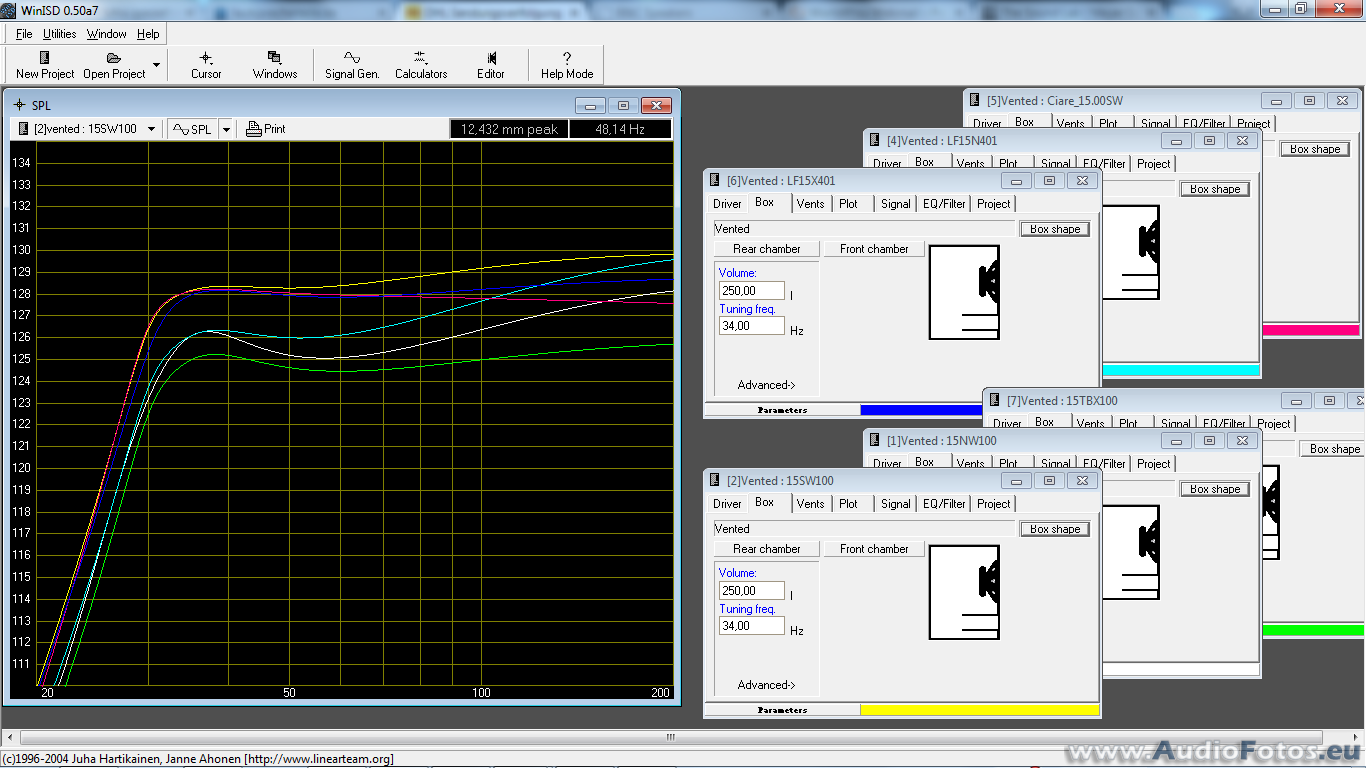
Task: Edit Volume field in 15SW100 window
Action: click(752, 591)
